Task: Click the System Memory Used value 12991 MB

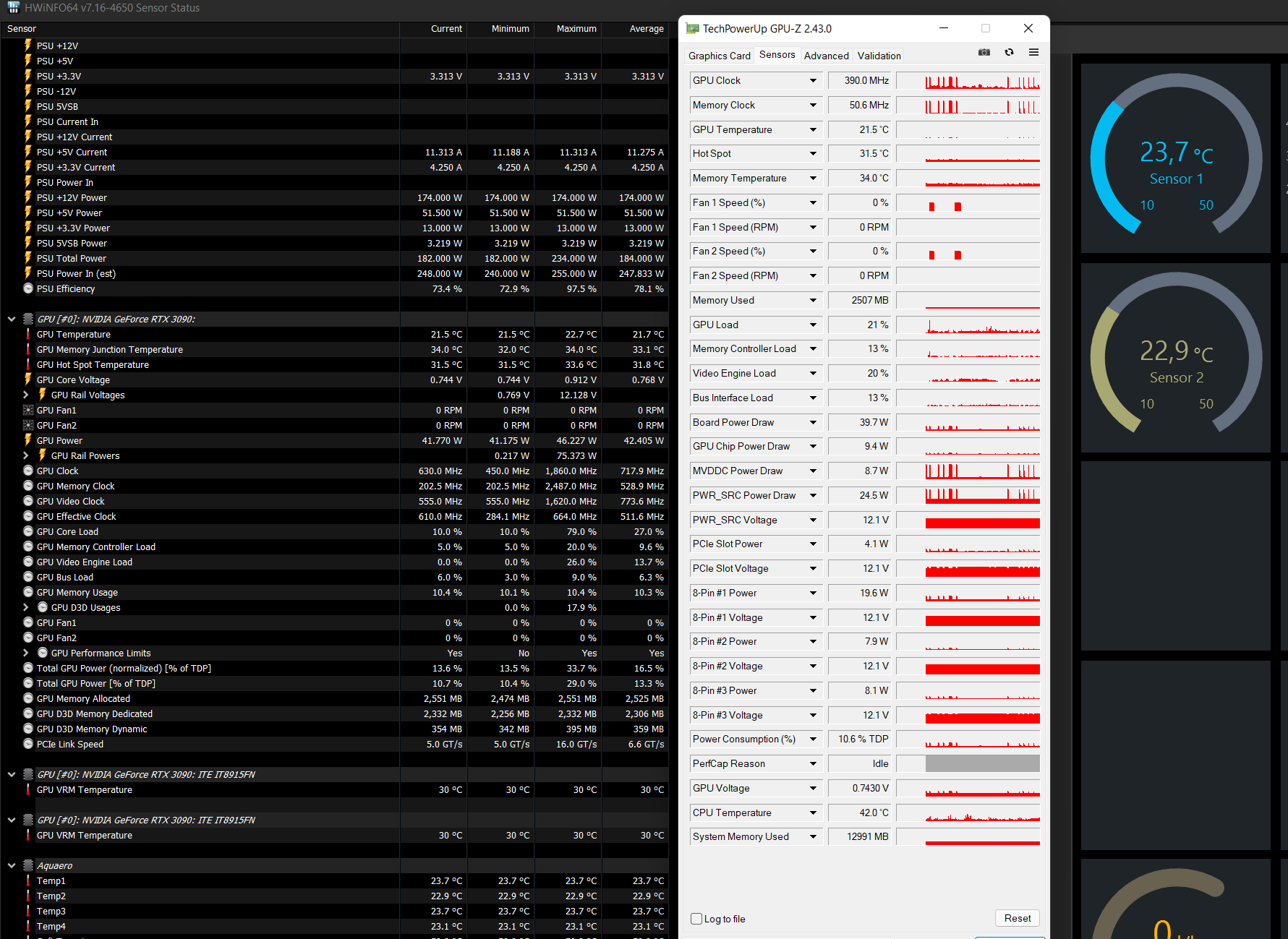Action: [861, 837]
